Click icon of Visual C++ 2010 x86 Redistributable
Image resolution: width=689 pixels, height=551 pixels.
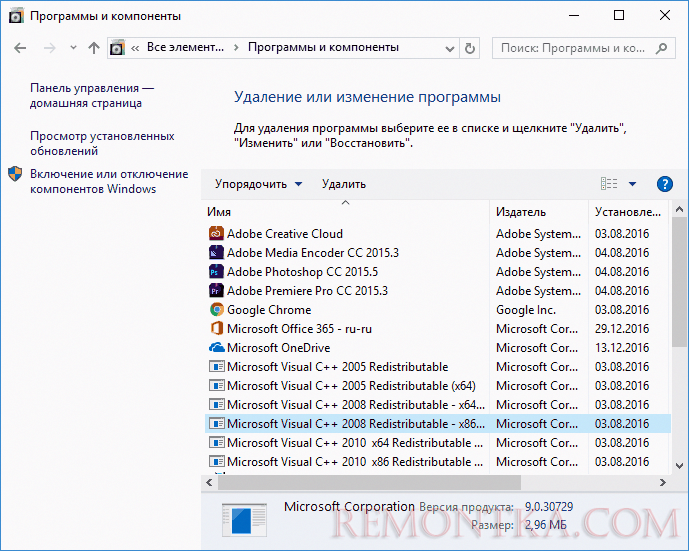click(216, 461)
